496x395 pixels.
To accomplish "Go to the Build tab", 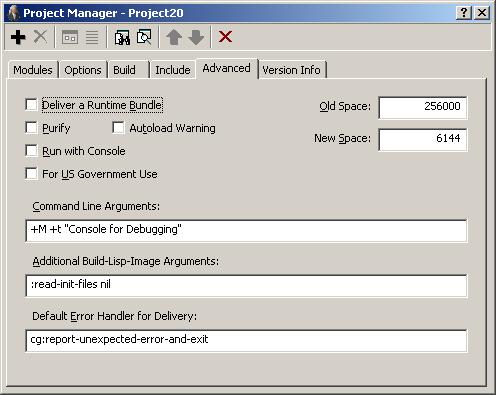I will click(x=128, y=70).
